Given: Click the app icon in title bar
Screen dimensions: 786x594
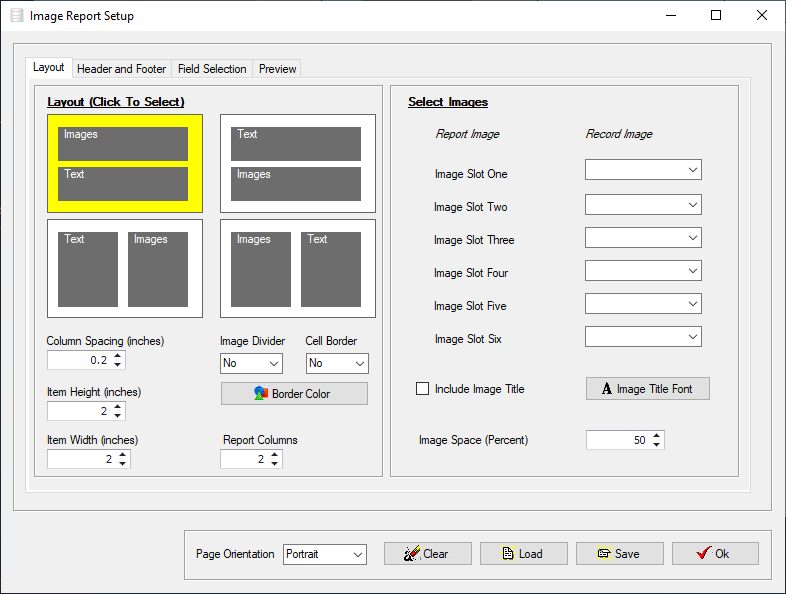Looking at the screenshot, I should pyautogui.click(x=17, y=16).
